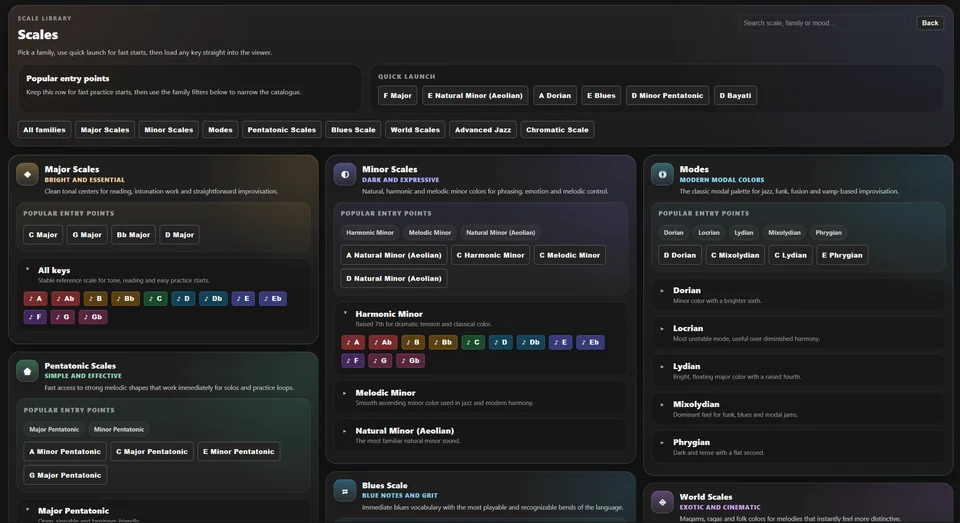Viewport: 960px width, 523px height.
Task: Toggle the Locrian chip in Modes
Action: click(709, 233)
